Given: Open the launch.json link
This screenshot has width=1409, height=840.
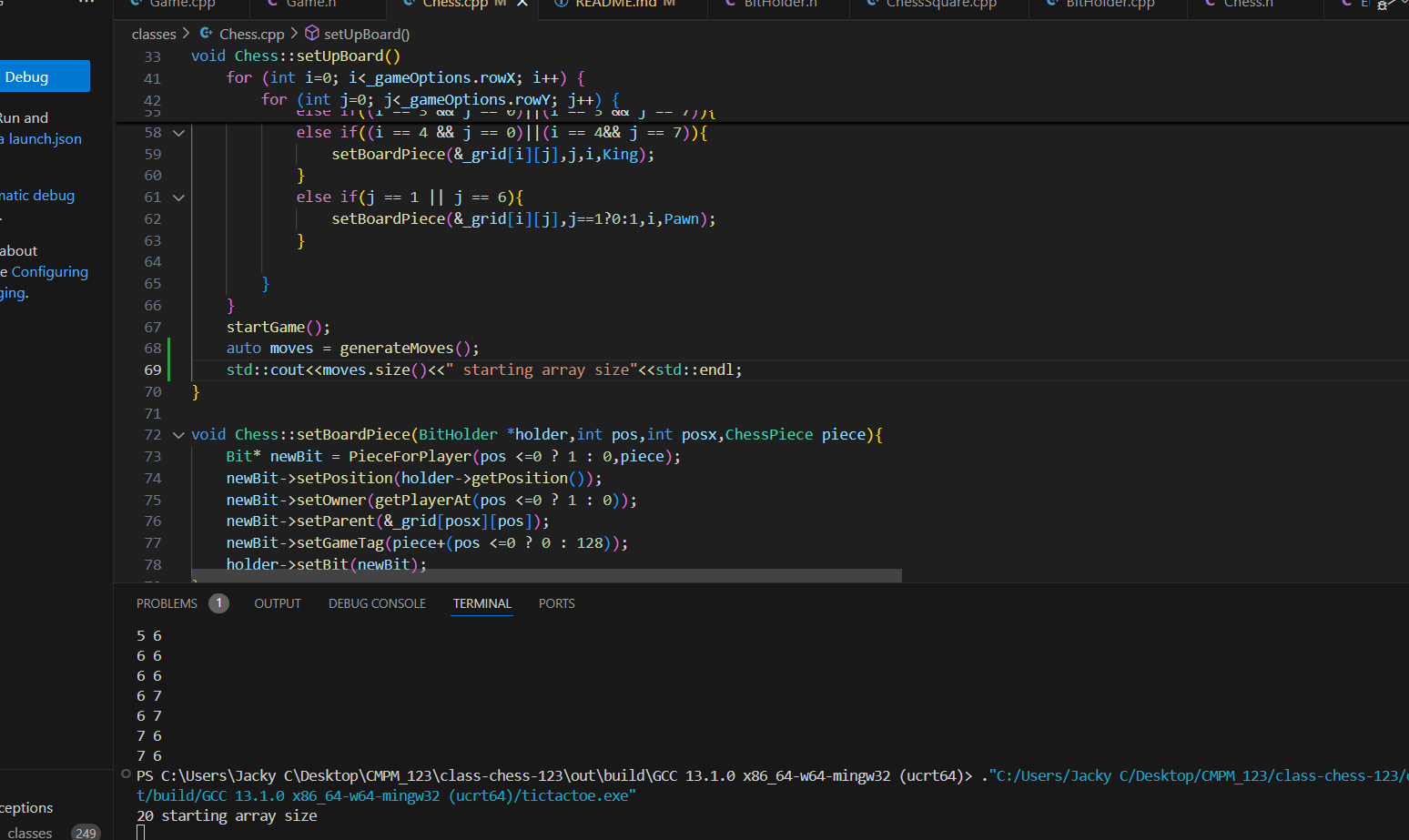Looking at the screenshot, I should [x=45, y=139].
